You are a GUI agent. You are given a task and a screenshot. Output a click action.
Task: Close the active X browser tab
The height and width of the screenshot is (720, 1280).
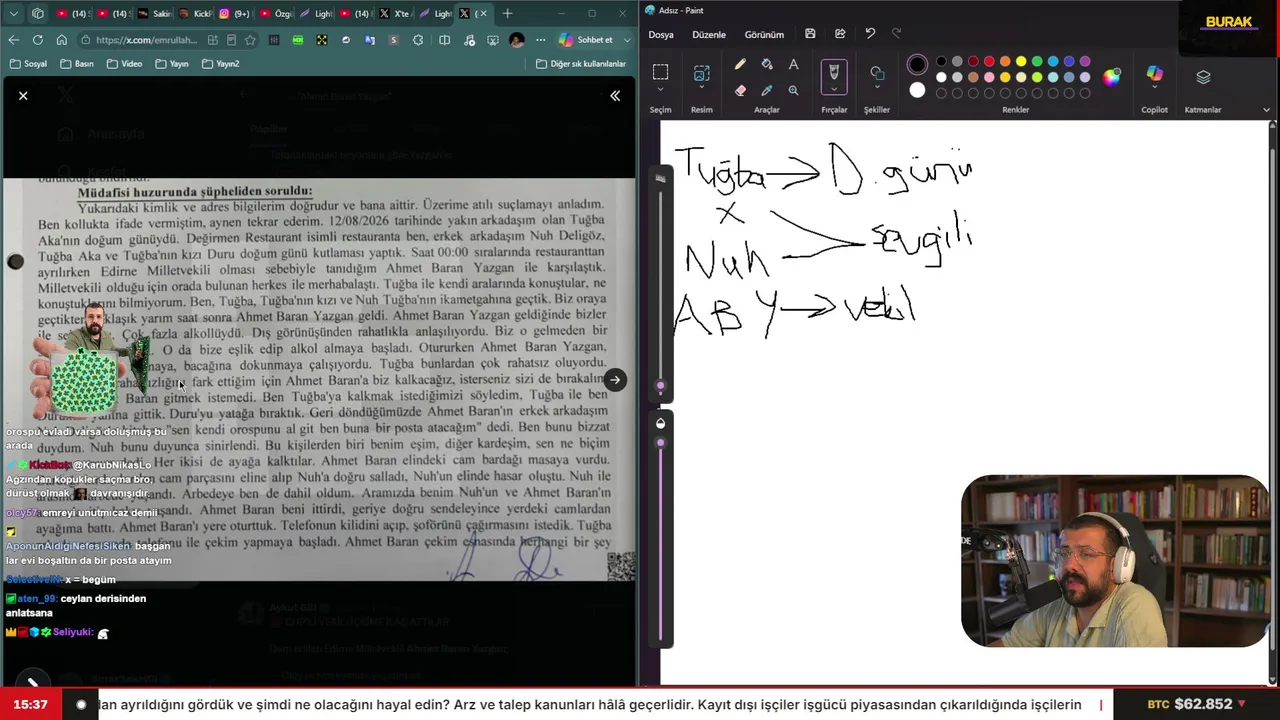point(482,13)
